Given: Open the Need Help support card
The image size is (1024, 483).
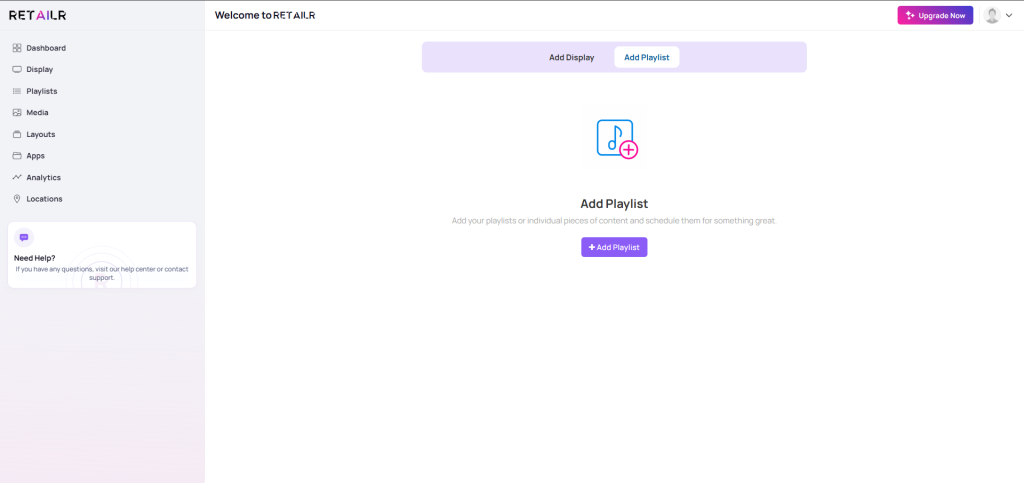Looking at the screenshot, I should point(102,263).
